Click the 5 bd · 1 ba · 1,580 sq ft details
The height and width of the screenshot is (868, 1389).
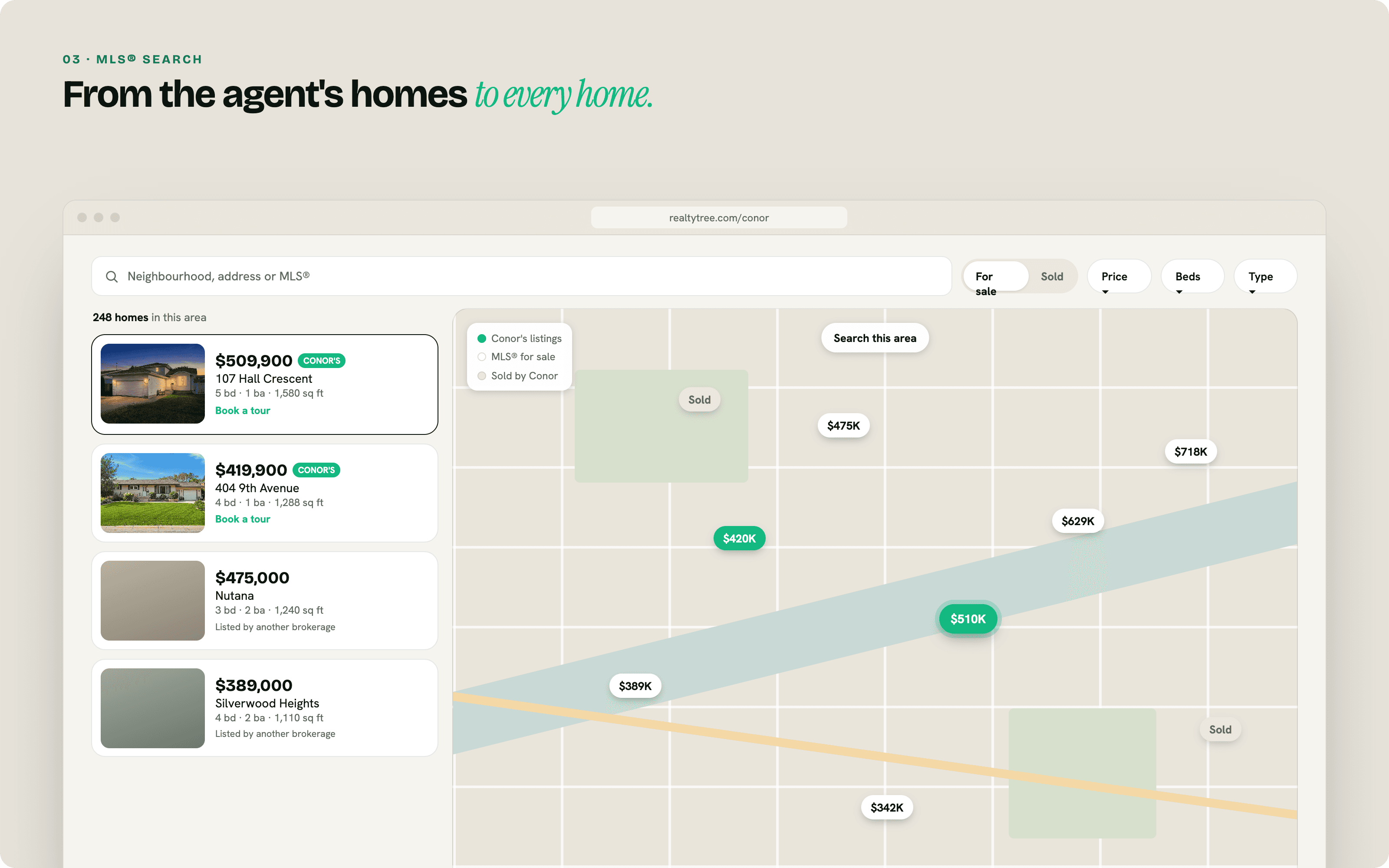tap(269, 393)
